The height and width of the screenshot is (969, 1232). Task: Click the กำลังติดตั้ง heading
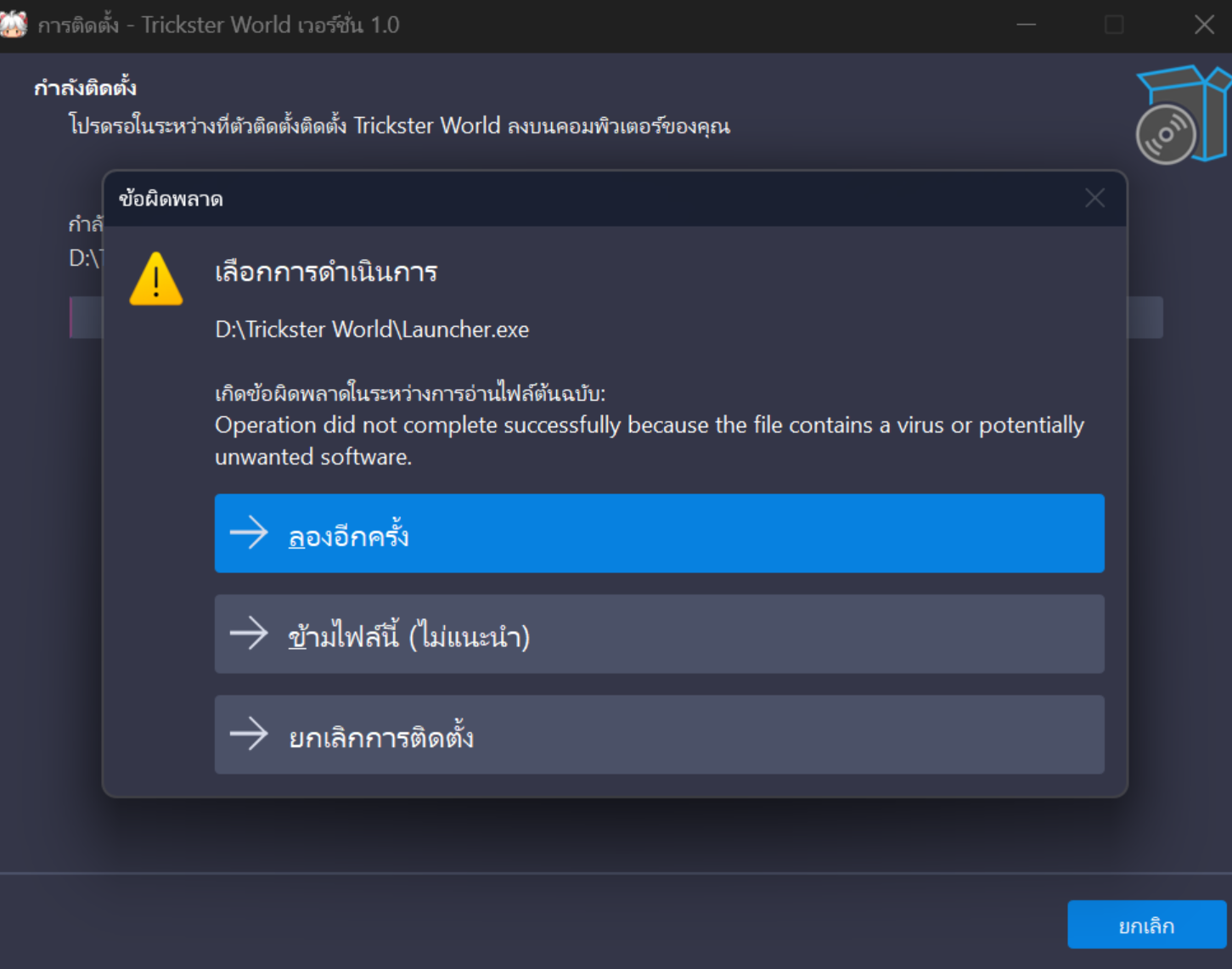click(85, 87)
